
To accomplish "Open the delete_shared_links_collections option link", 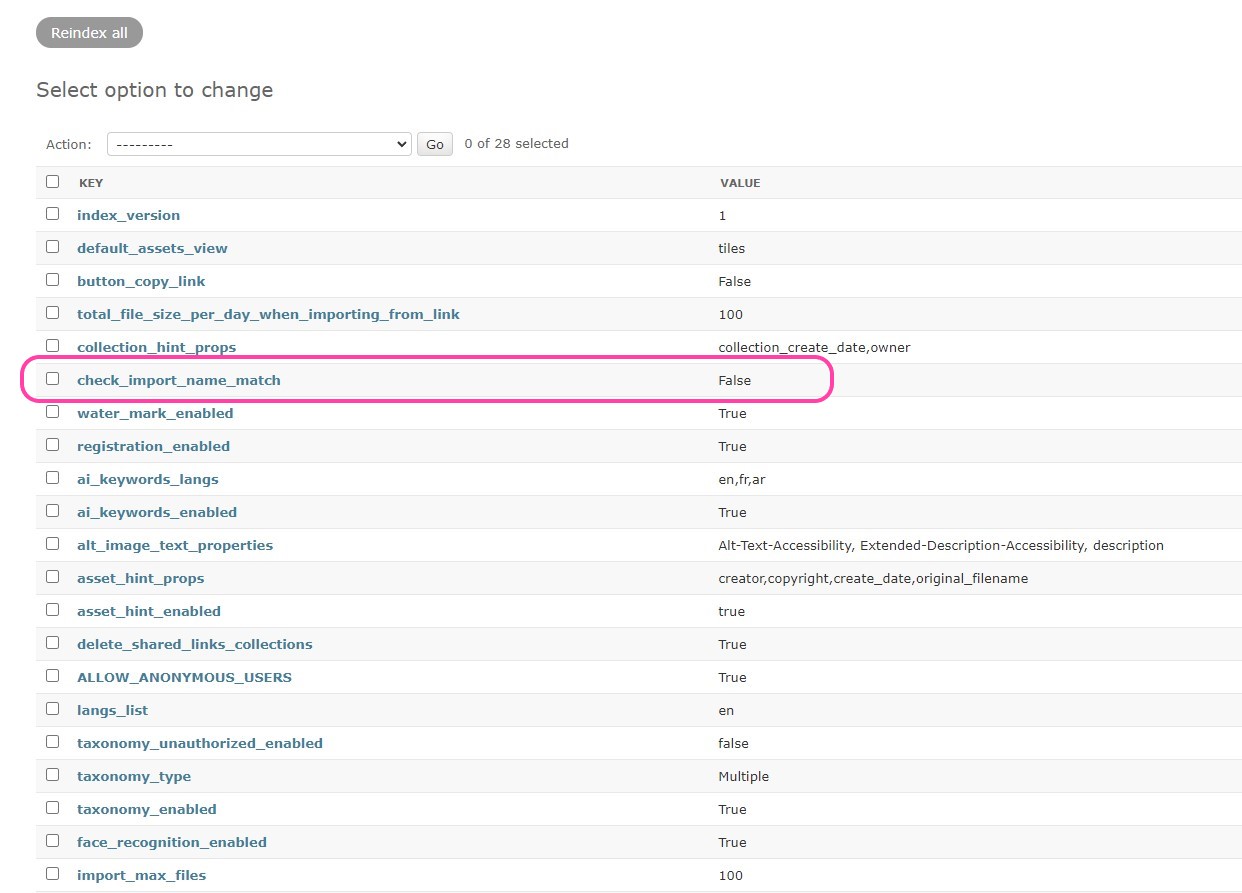I will click(195, 644).
